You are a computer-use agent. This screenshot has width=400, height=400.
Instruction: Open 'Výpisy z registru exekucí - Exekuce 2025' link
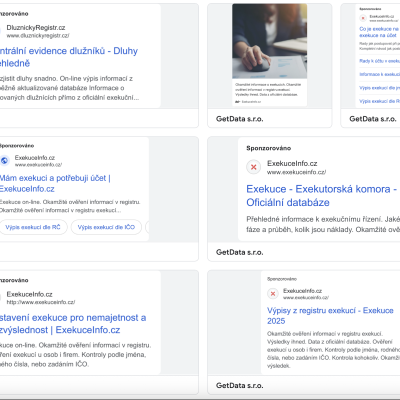pyautogui.click(x=330, y=316)
